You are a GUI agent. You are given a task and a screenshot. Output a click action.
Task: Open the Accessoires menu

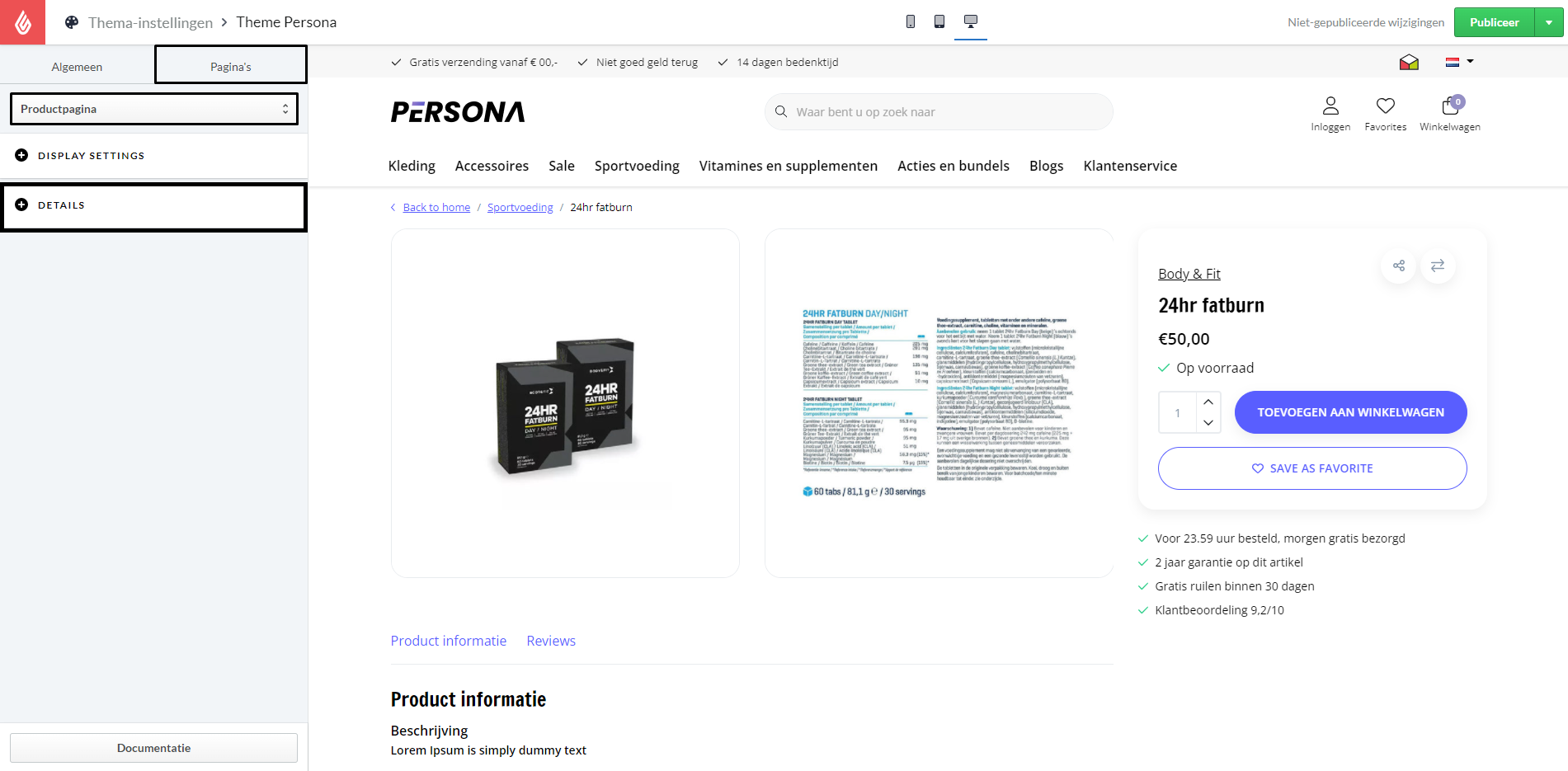point(492,166)
